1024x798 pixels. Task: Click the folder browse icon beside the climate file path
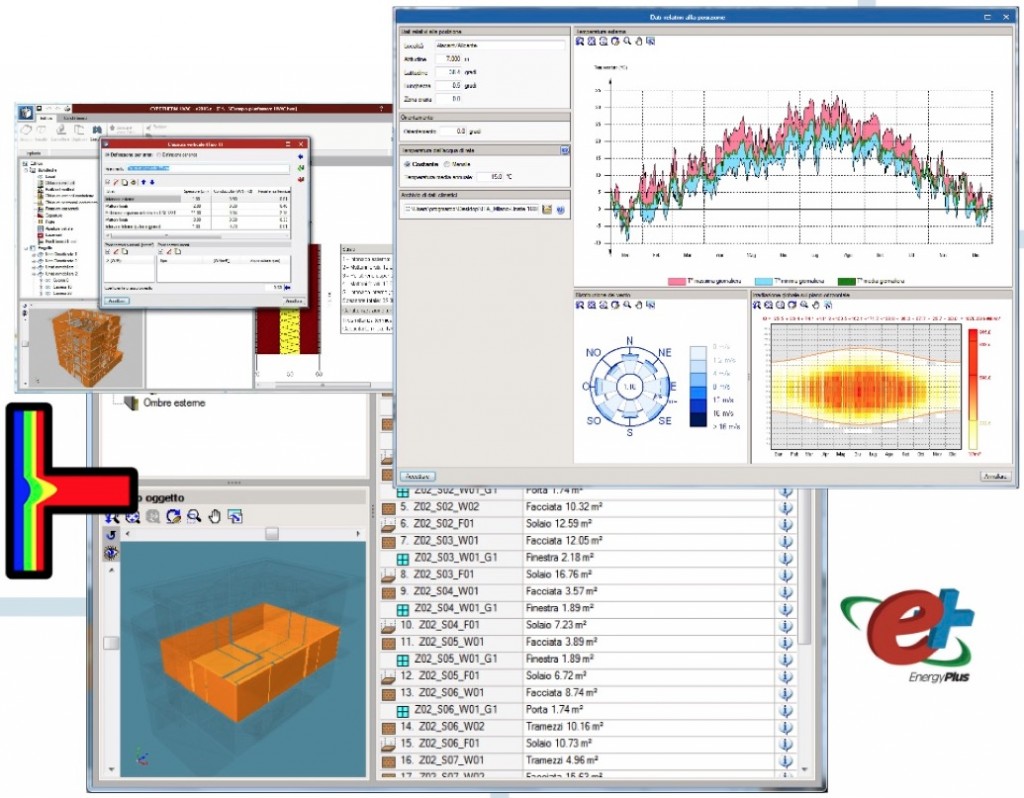(547, 209)
